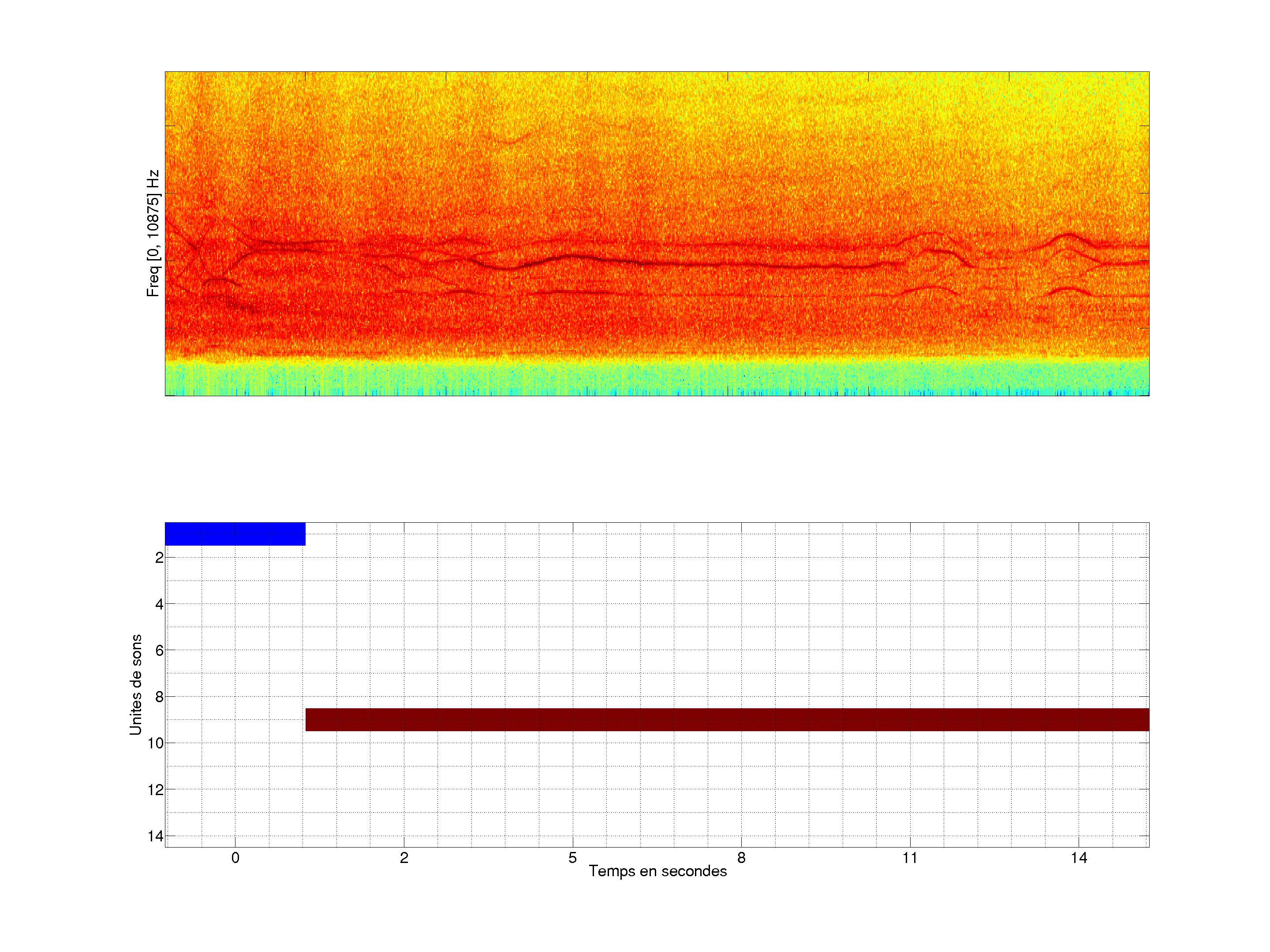
Task: Click the dark red horizontal bar
Action: pyautogui.click(x=727, y=719)
